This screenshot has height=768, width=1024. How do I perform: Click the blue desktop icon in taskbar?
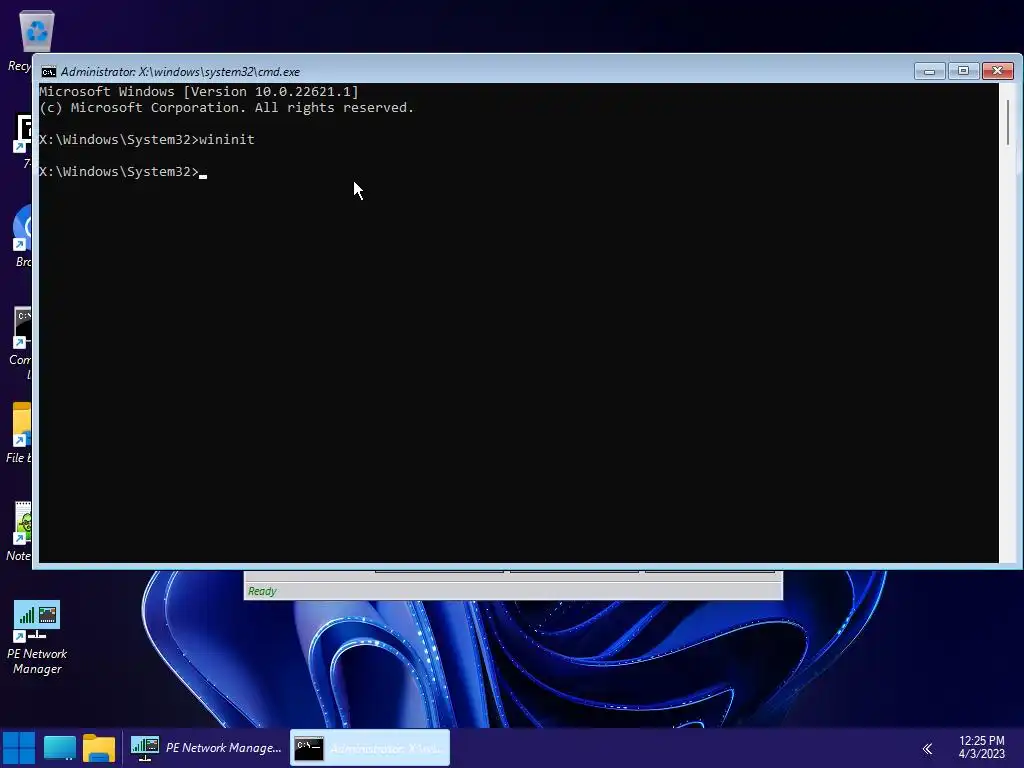(x=59, y=748)
